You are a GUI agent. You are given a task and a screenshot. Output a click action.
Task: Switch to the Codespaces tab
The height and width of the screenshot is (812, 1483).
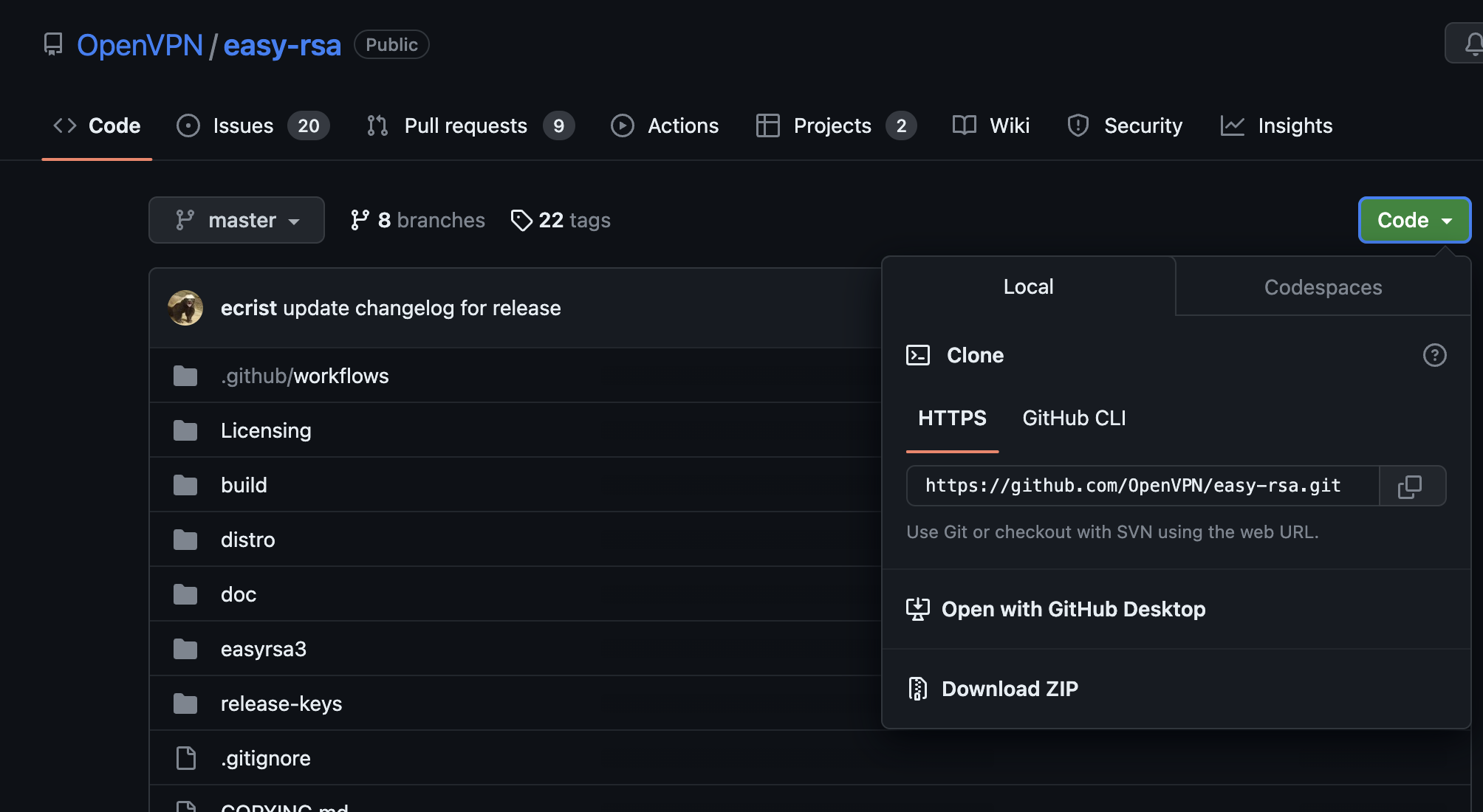pos(1323,287)
